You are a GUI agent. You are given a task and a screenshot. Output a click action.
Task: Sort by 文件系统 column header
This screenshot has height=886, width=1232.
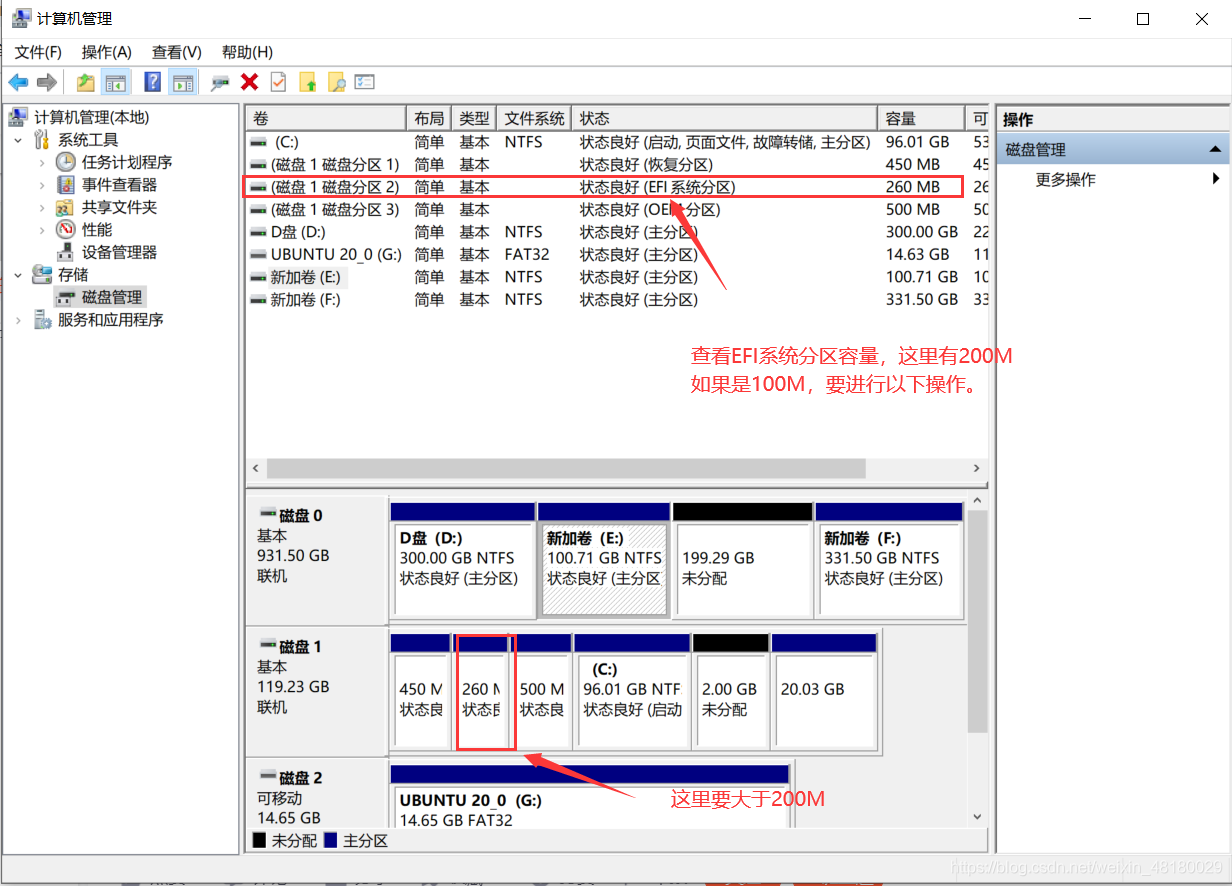click(x=535, y=118)
